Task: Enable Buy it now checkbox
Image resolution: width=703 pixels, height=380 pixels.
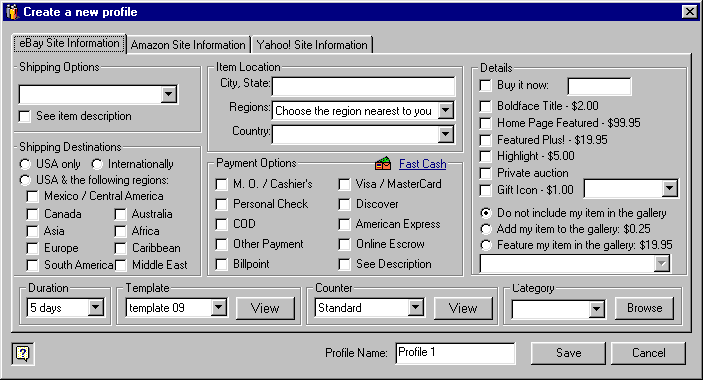Action: (485, 86)
